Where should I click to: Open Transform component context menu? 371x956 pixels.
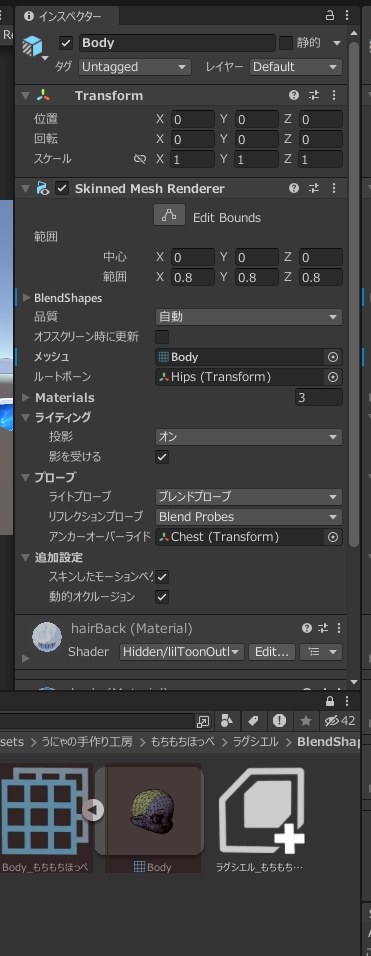[333, 95]
